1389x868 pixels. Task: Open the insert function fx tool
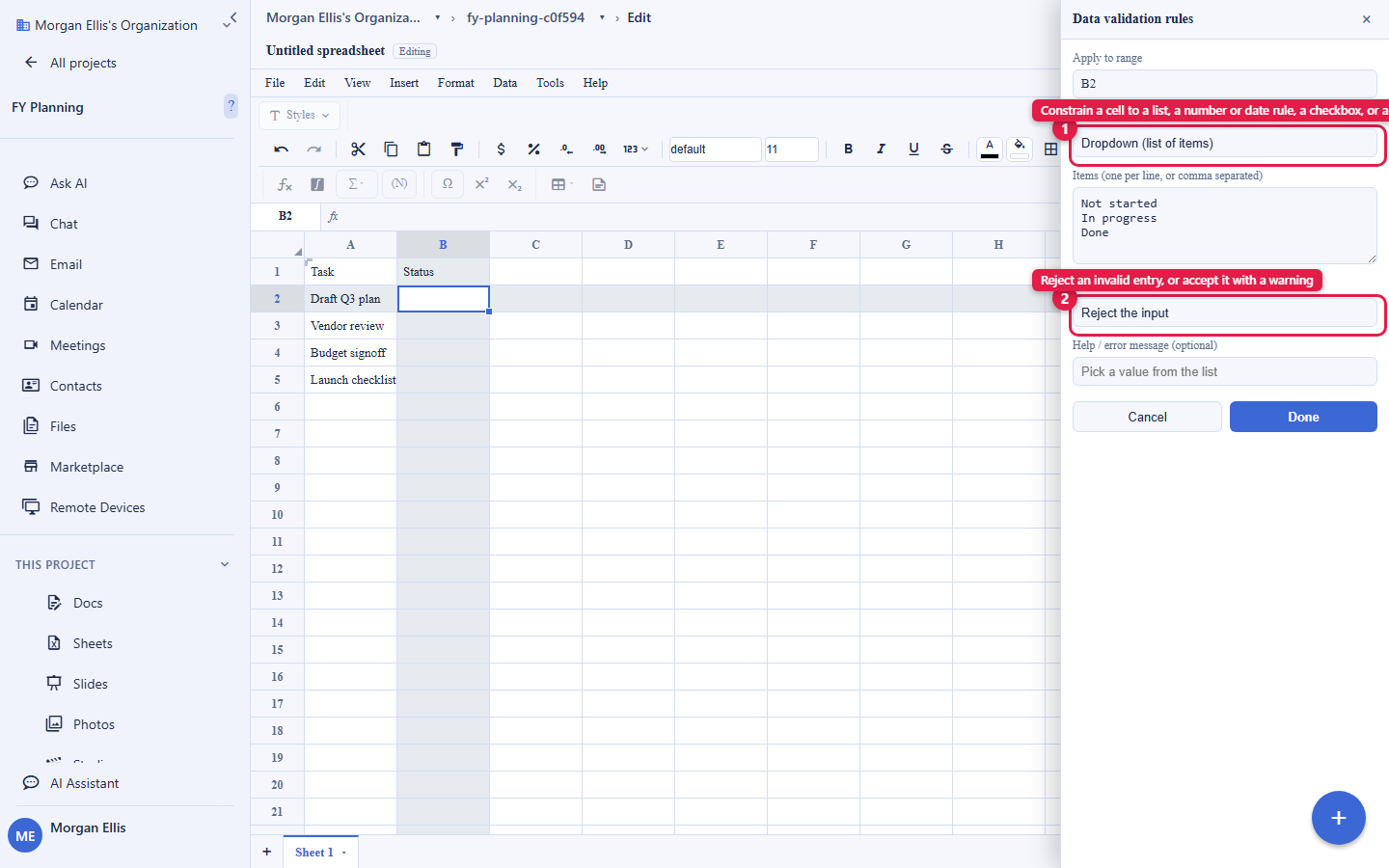[285, 184]
